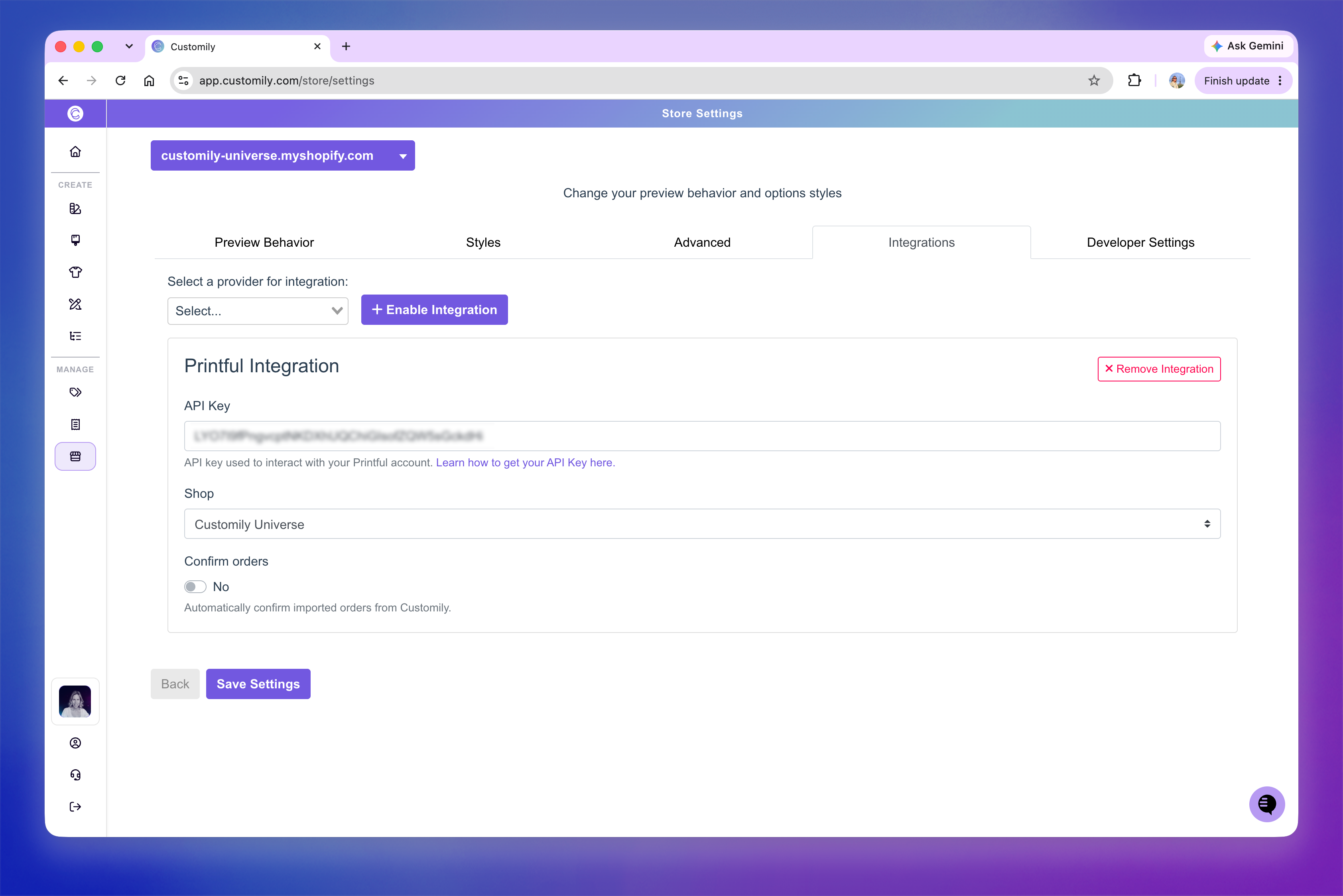This screenshot has width=1343, height=896.
Task: Switch to the Styles tab
Action: pos(483,242)
